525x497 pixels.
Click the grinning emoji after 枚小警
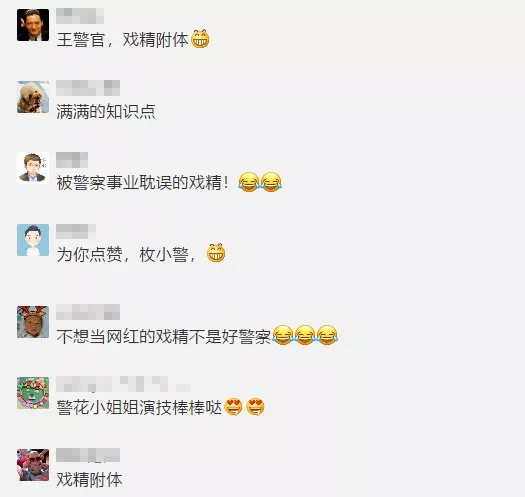[x=216, y=253]
